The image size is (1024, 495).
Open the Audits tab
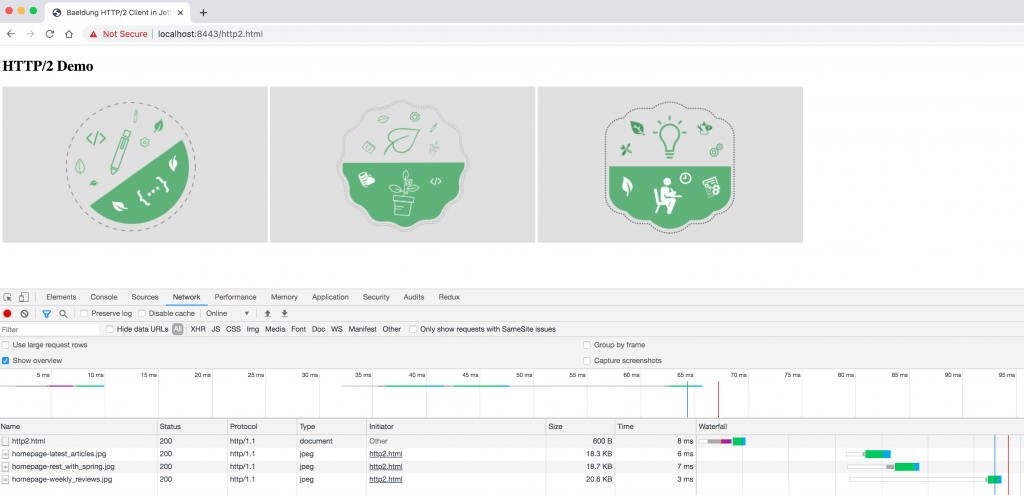tap(414, 297)
